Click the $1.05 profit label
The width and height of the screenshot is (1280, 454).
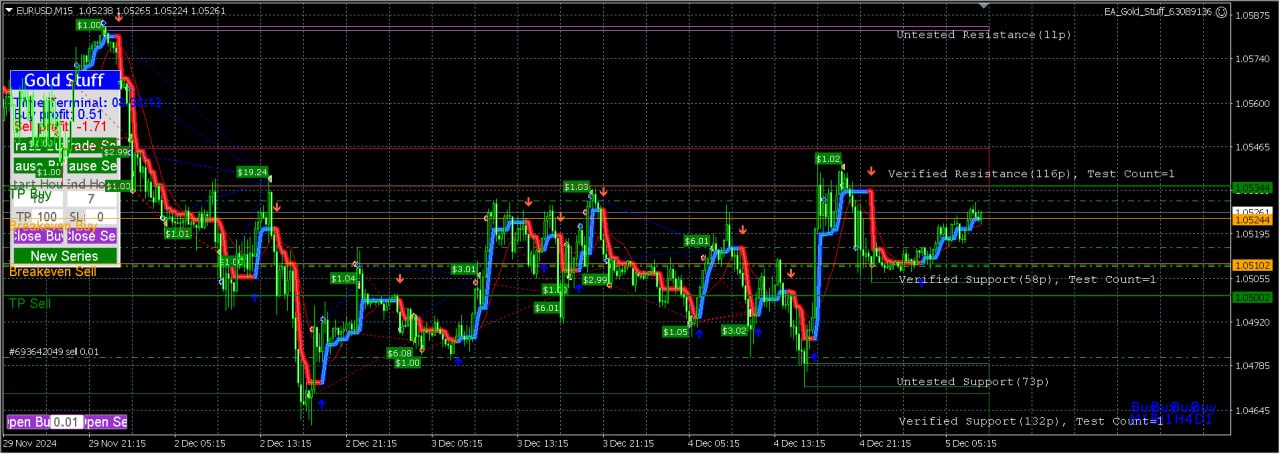(675, 331)
